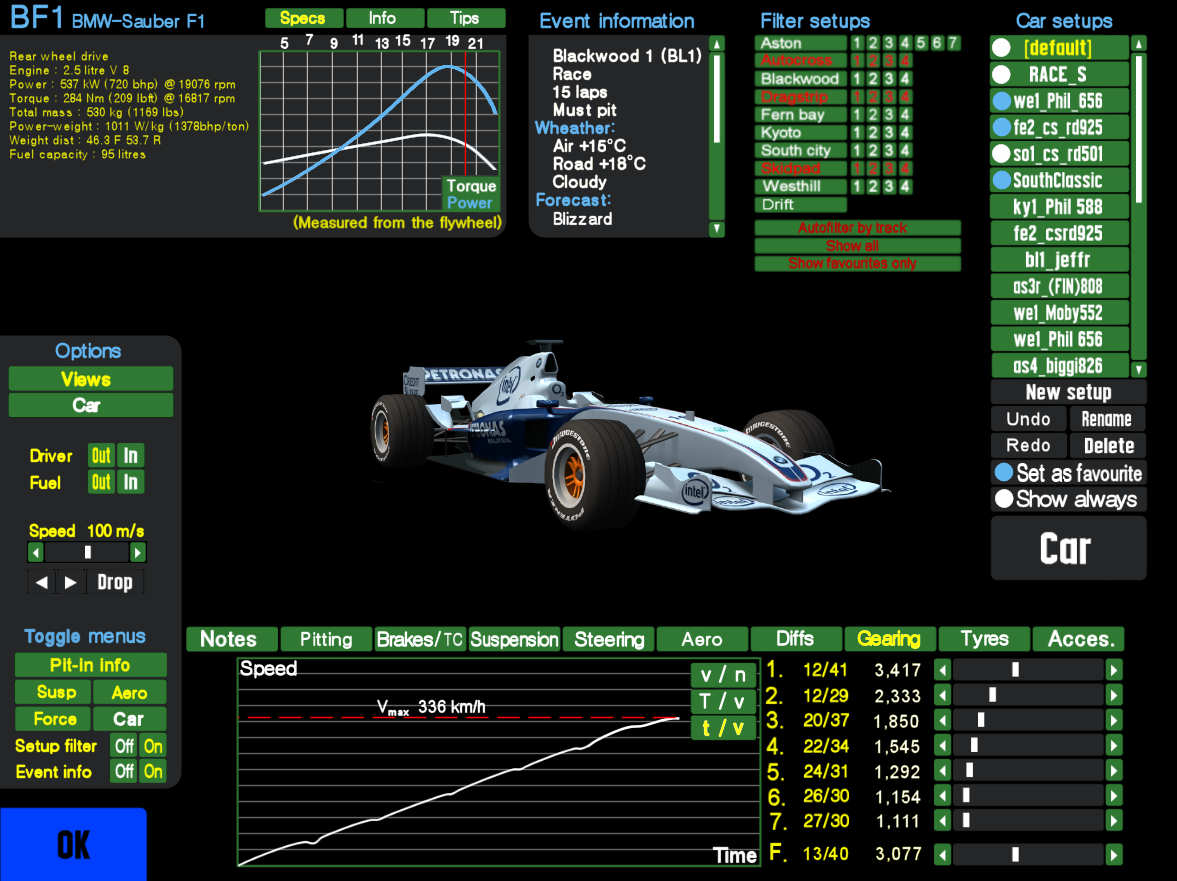Increase final drive ratio with right arrow
This screenshot has height=881, width=1177.
(x=1114, y=854)
